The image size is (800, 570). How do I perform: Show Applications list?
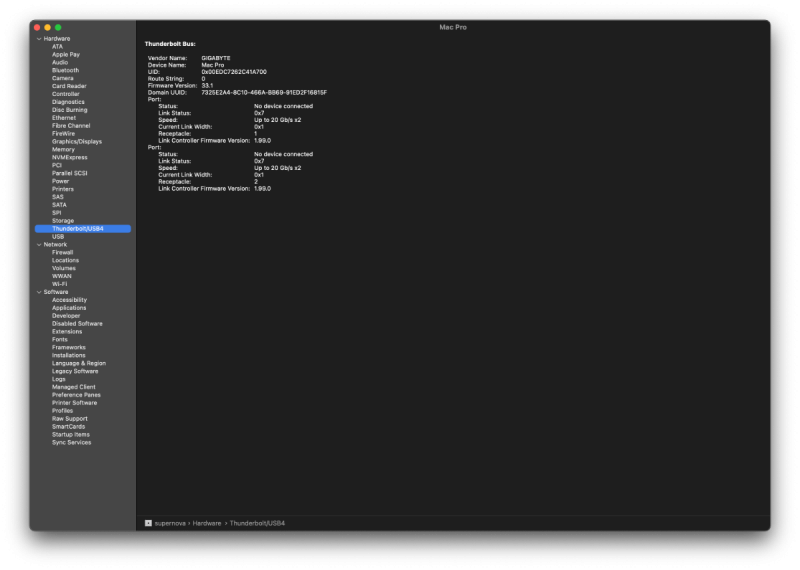coord(69,308)
